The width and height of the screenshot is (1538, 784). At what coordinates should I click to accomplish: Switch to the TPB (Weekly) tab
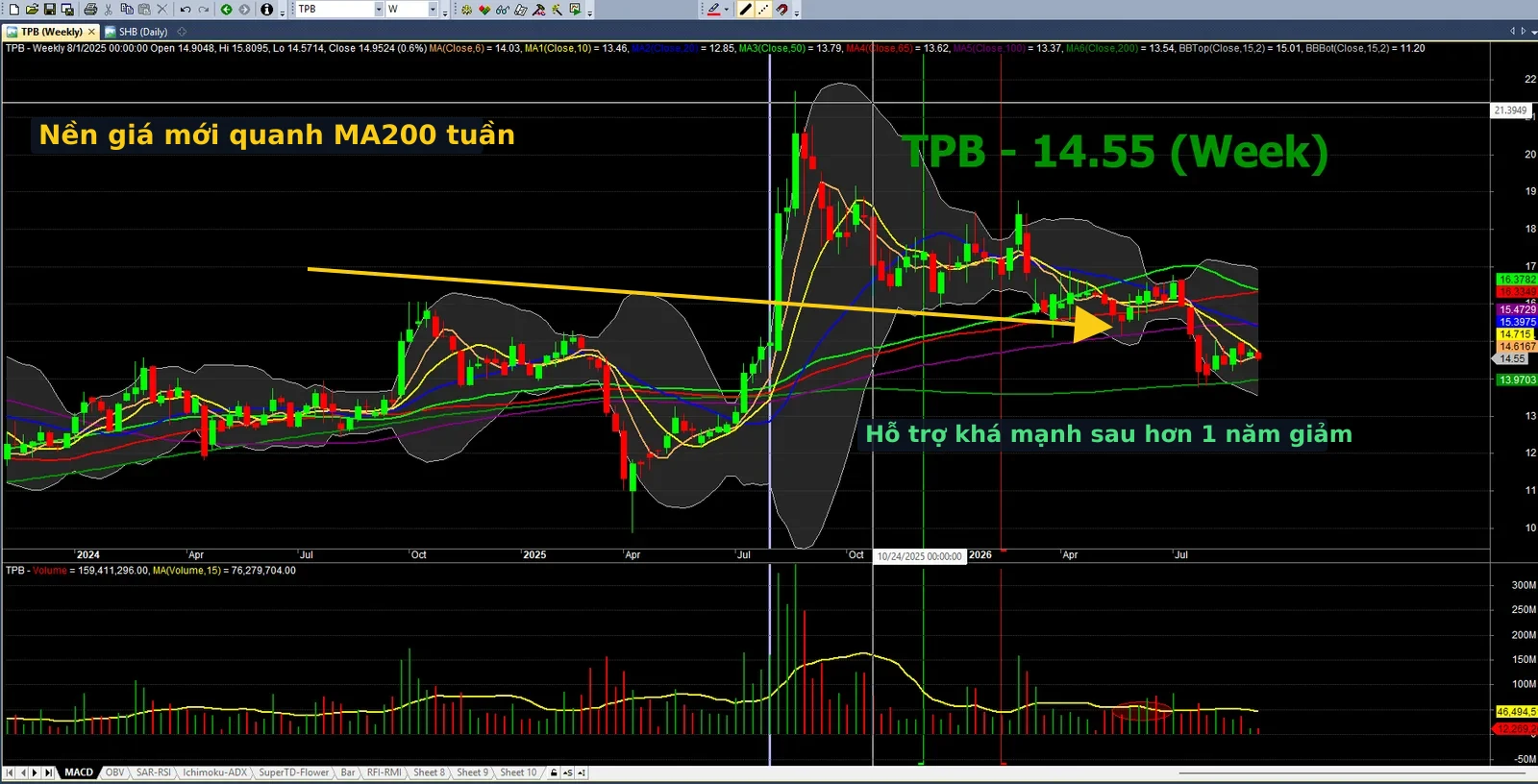(x=51, y=32)
